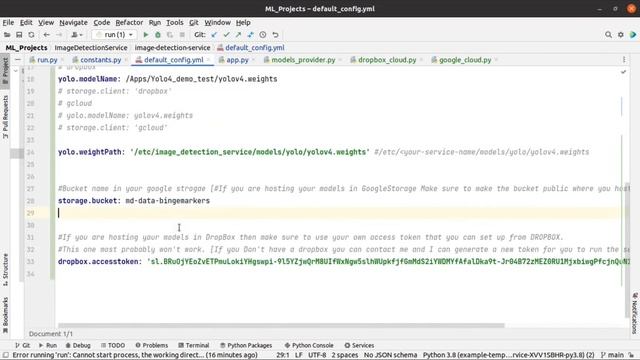
Task: Click the JetBrains toolbox icon at top right
Action: click(x=633, y=35)
